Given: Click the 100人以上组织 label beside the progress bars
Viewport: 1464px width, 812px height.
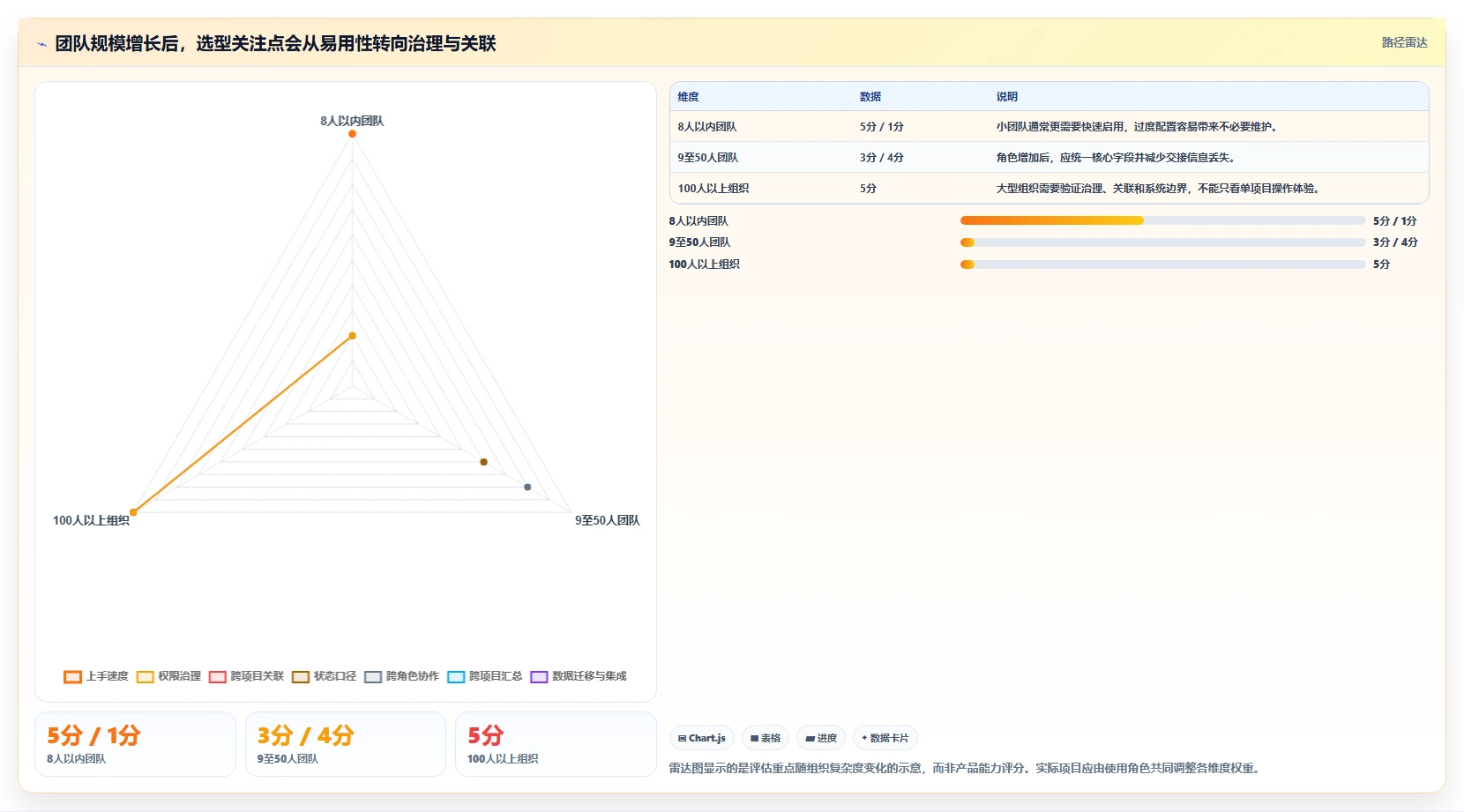Looking at the screenshot, I should (704, 264).
